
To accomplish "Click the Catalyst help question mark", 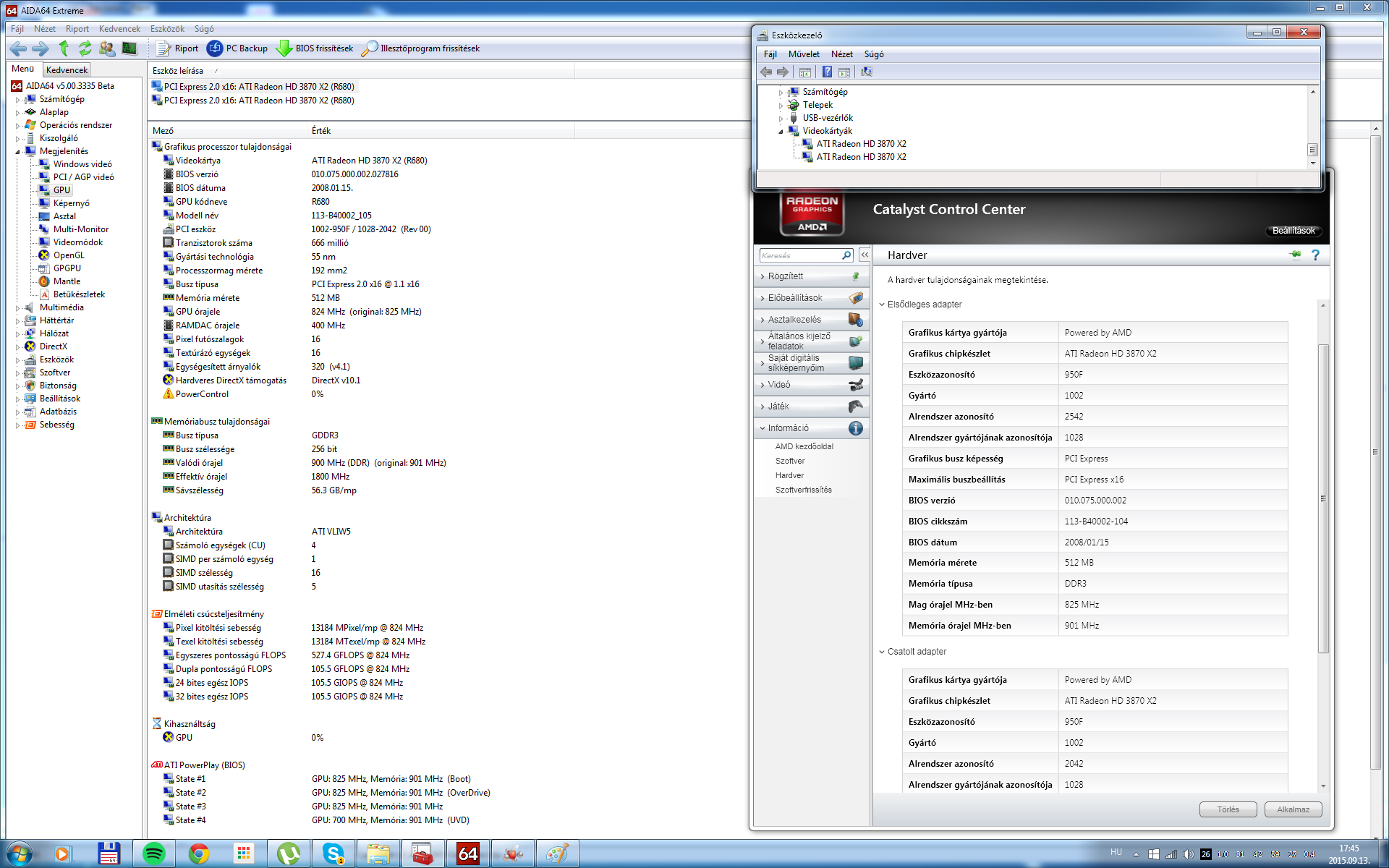I will click(1315, 255).
